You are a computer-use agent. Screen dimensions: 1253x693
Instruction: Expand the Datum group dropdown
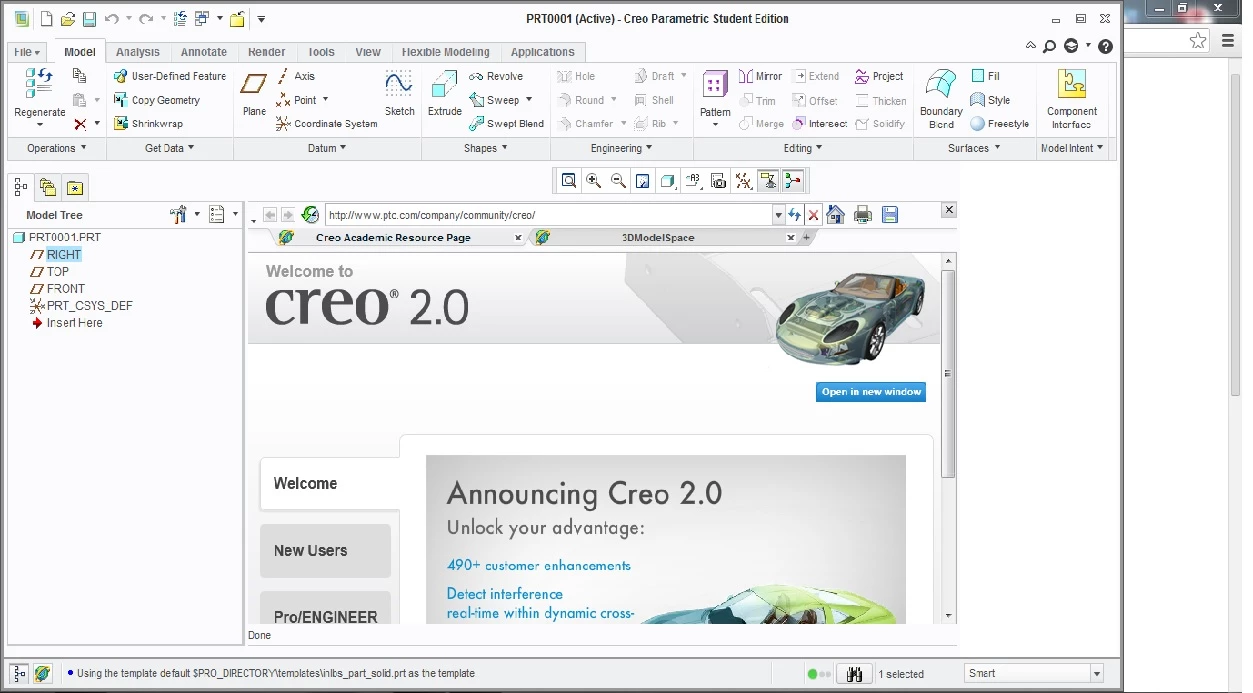pyautogui.click(x=327, y=148)
